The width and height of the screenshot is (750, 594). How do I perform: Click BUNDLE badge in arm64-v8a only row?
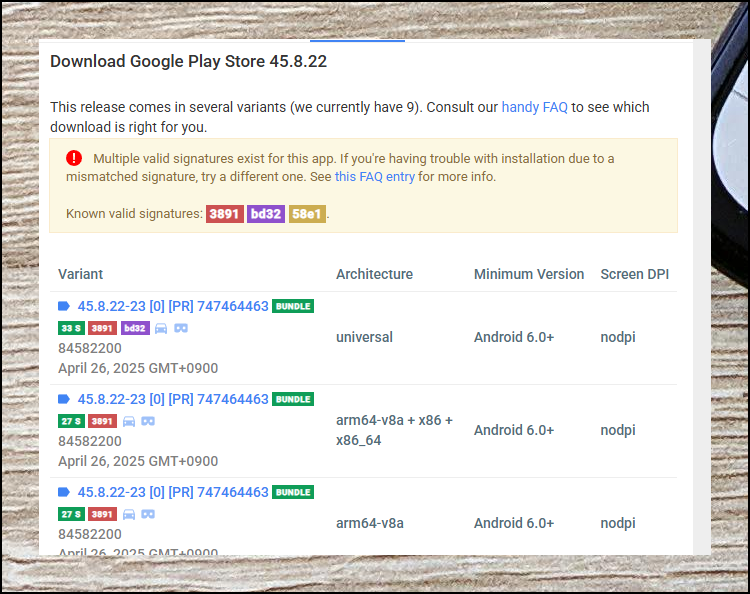[x=293, y=492]
